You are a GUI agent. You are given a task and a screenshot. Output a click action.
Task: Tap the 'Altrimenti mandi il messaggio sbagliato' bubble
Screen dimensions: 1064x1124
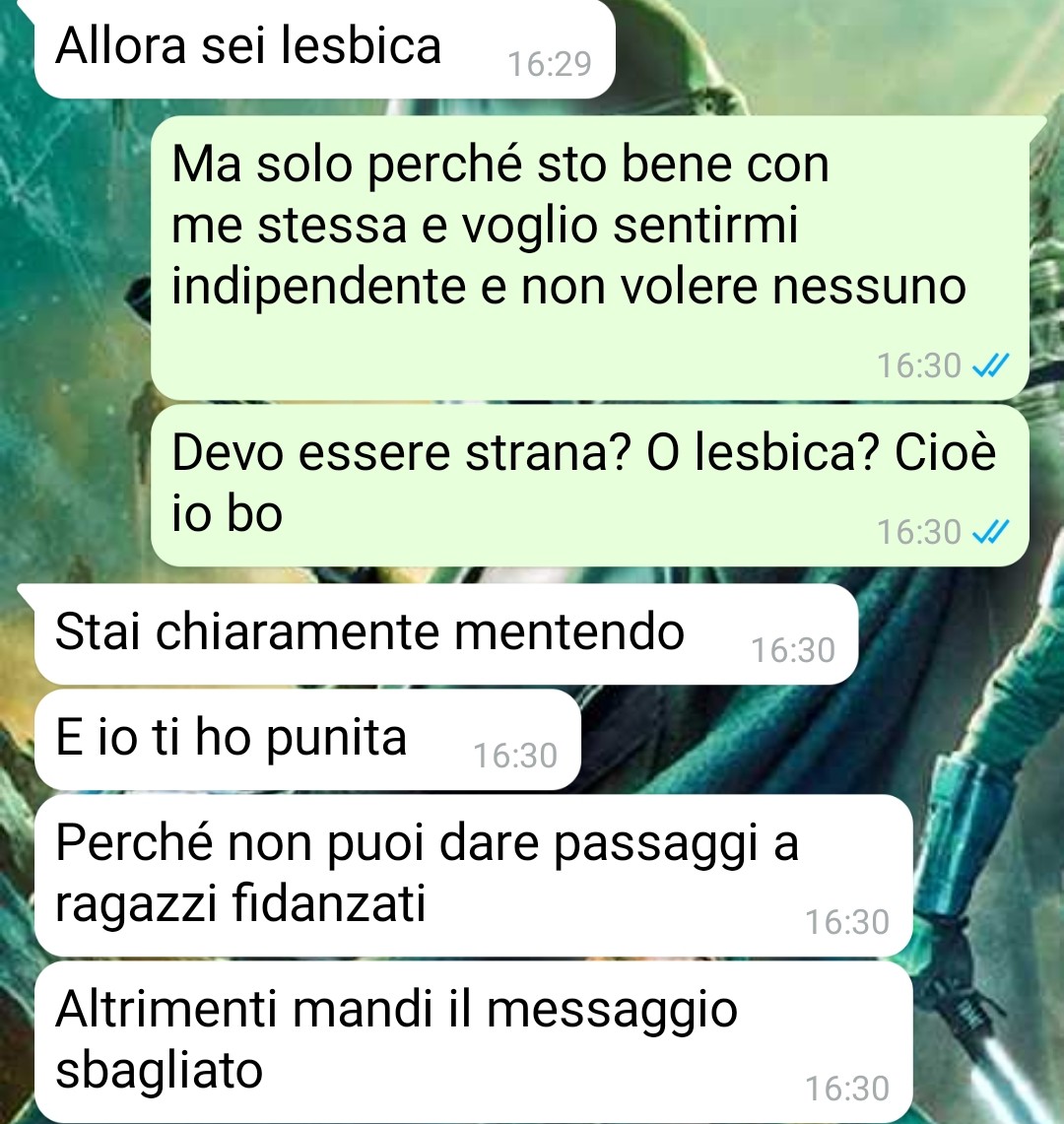[473, 1042]
